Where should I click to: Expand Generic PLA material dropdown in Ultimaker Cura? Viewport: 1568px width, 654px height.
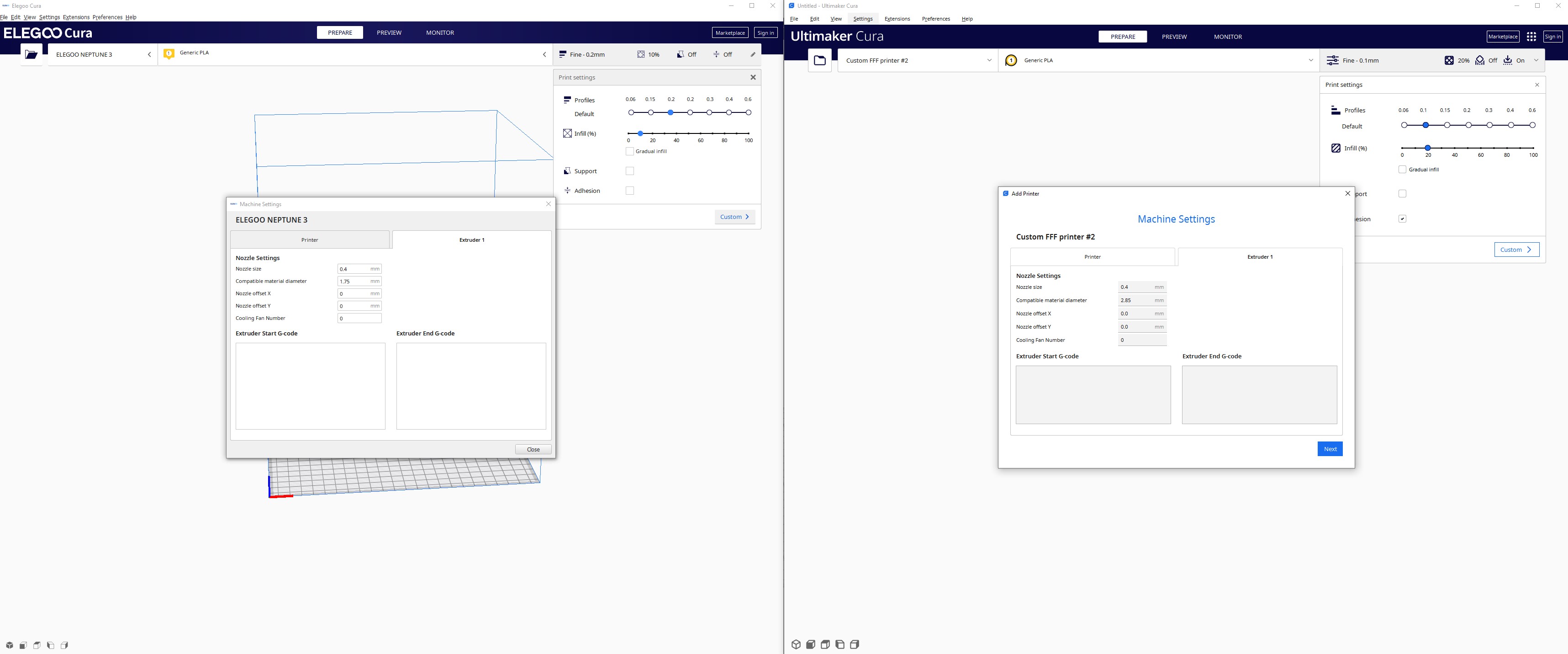[1159, 60]
